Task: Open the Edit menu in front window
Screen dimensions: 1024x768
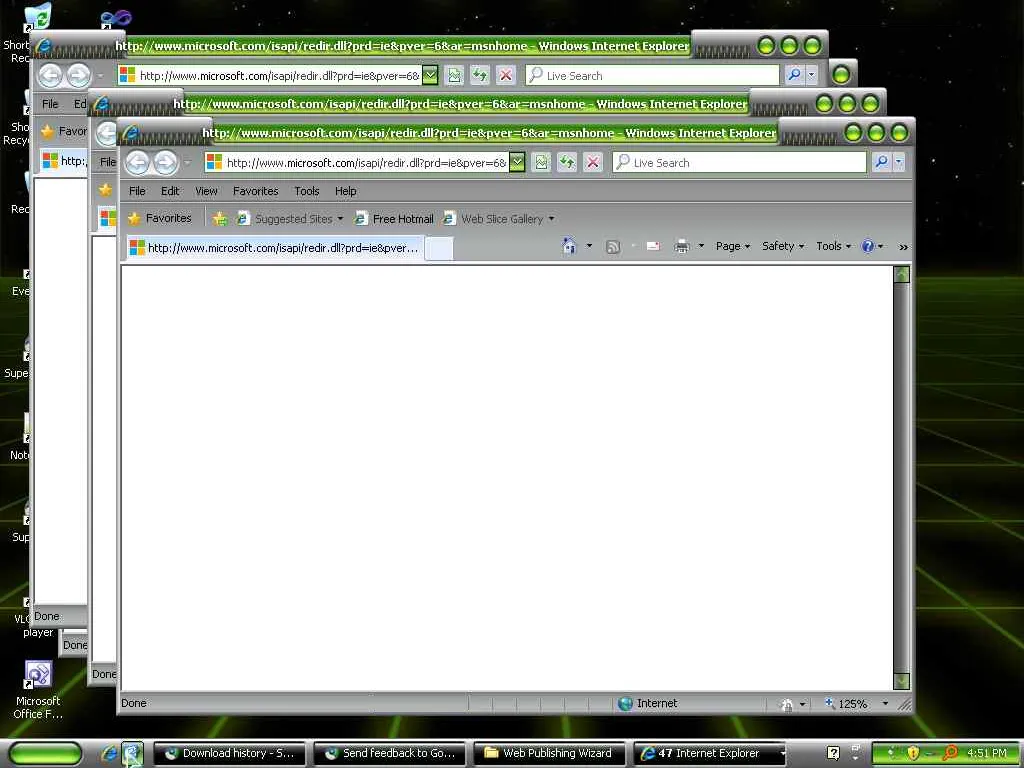Action: pyautogui.click(x=170, y=191)
